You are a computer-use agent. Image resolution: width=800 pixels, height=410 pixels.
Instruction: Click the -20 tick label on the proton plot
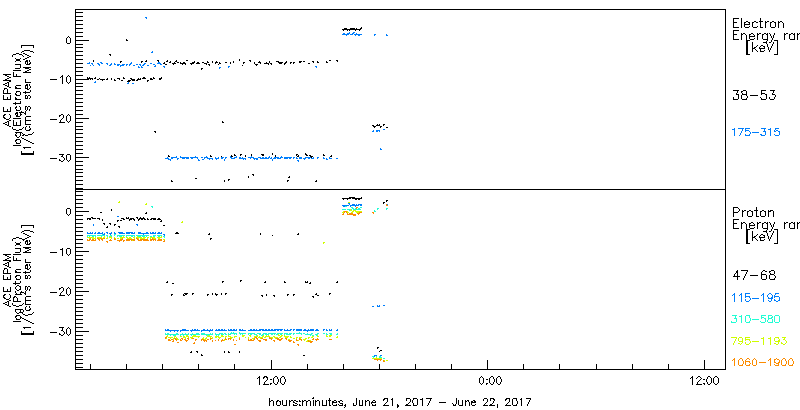point(60,291)
